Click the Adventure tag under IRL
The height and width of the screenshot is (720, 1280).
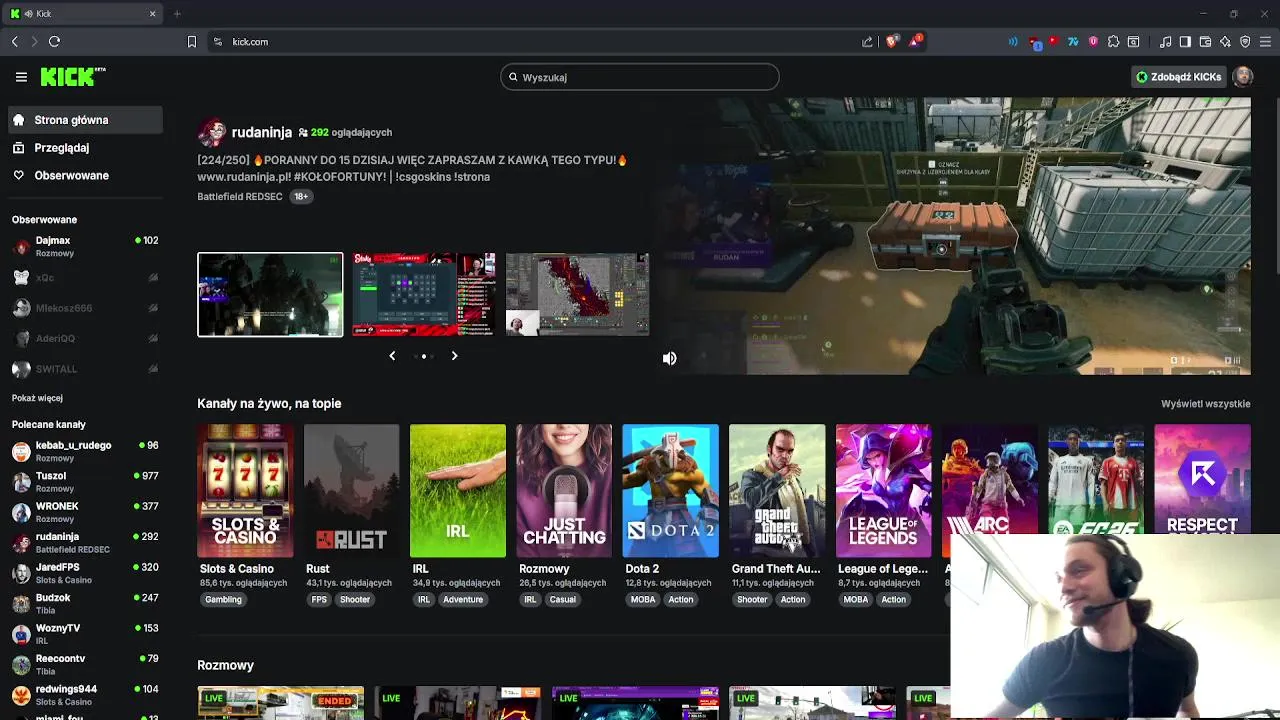(463, 600)
